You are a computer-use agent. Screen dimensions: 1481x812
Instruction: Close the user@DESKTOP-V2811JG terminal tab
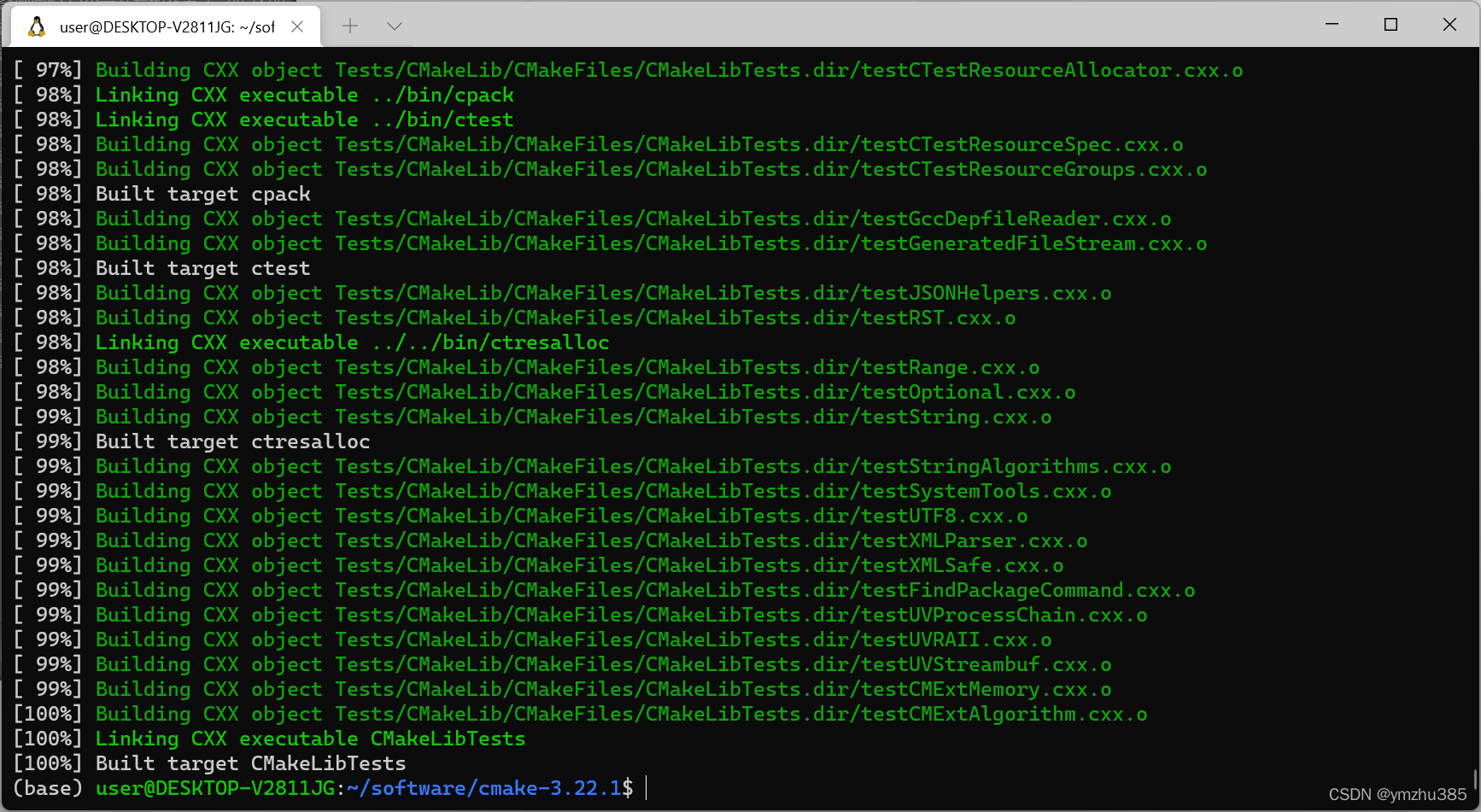click(x=297, y=26)
